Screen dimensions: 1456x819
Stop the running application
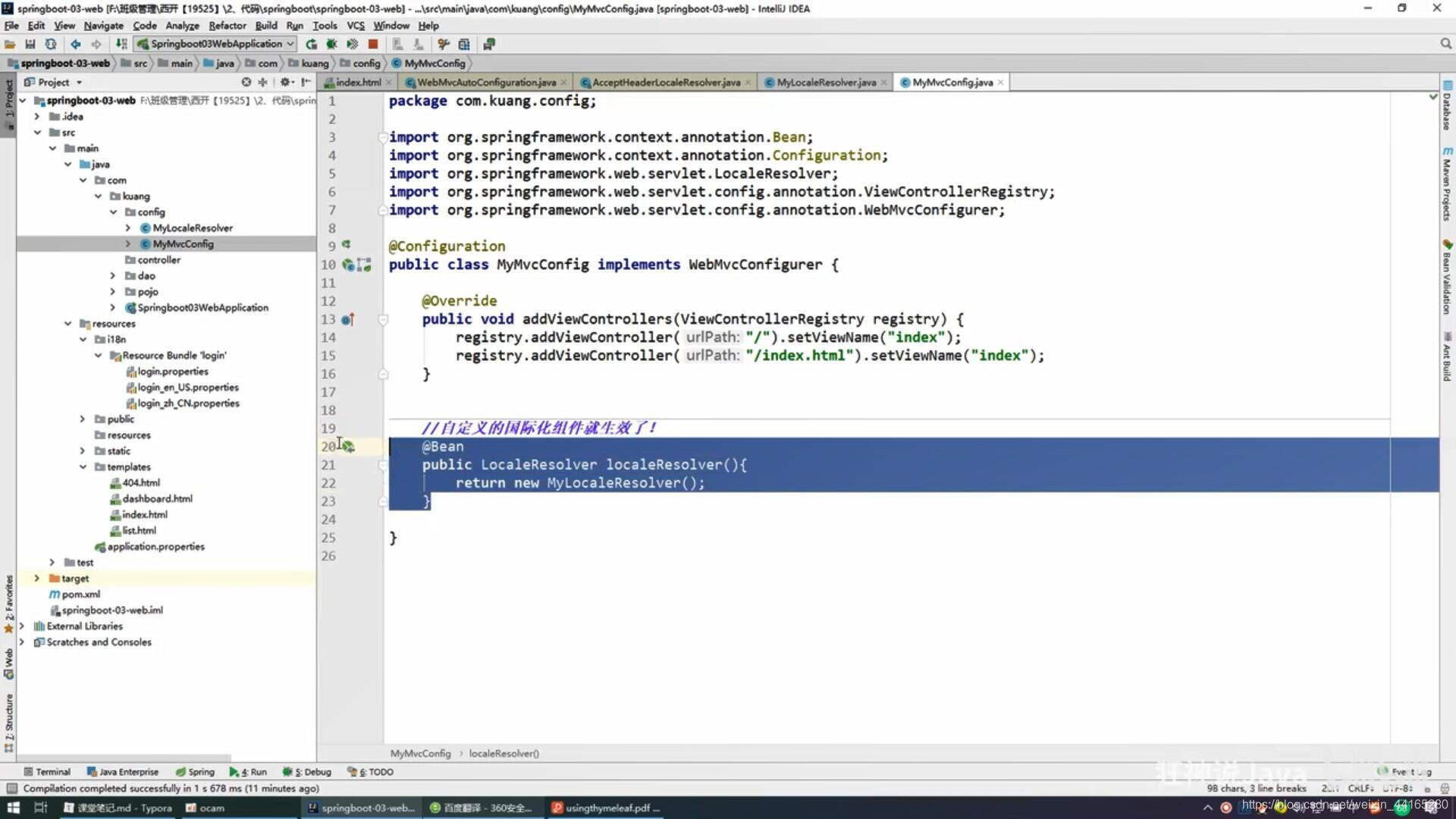coord(373,44)
